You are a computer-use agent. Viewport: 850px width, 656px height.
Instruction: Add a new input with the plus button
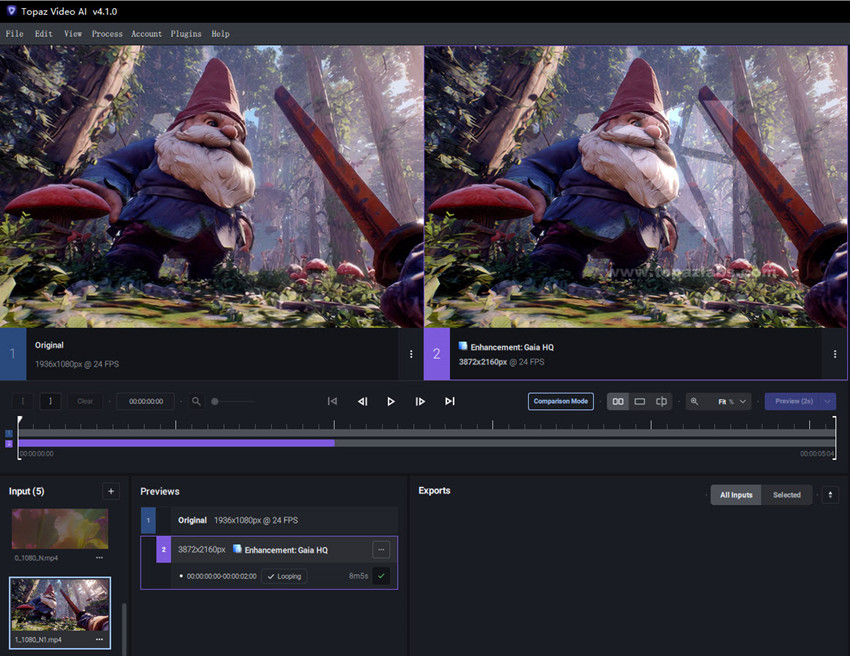coord(111,491)
